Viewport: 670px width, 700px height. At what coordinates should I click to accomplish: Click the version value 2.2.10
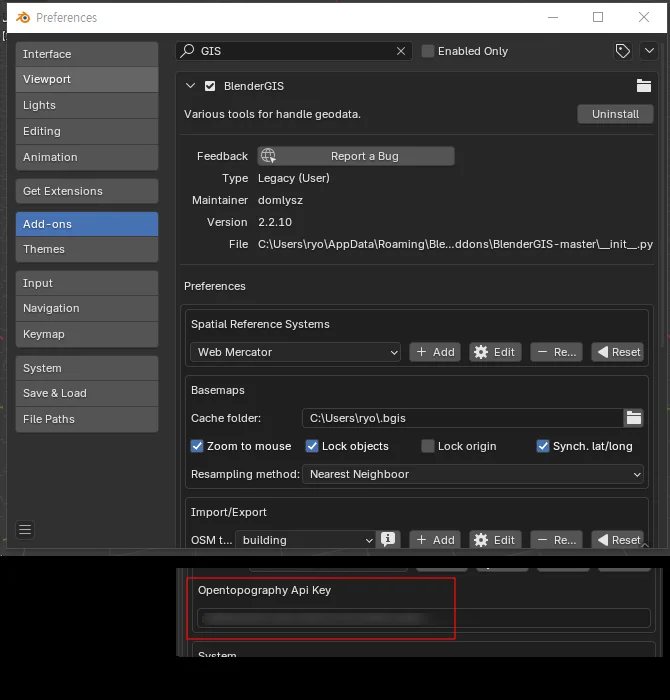pyautogui.click(x=275, y=222)
